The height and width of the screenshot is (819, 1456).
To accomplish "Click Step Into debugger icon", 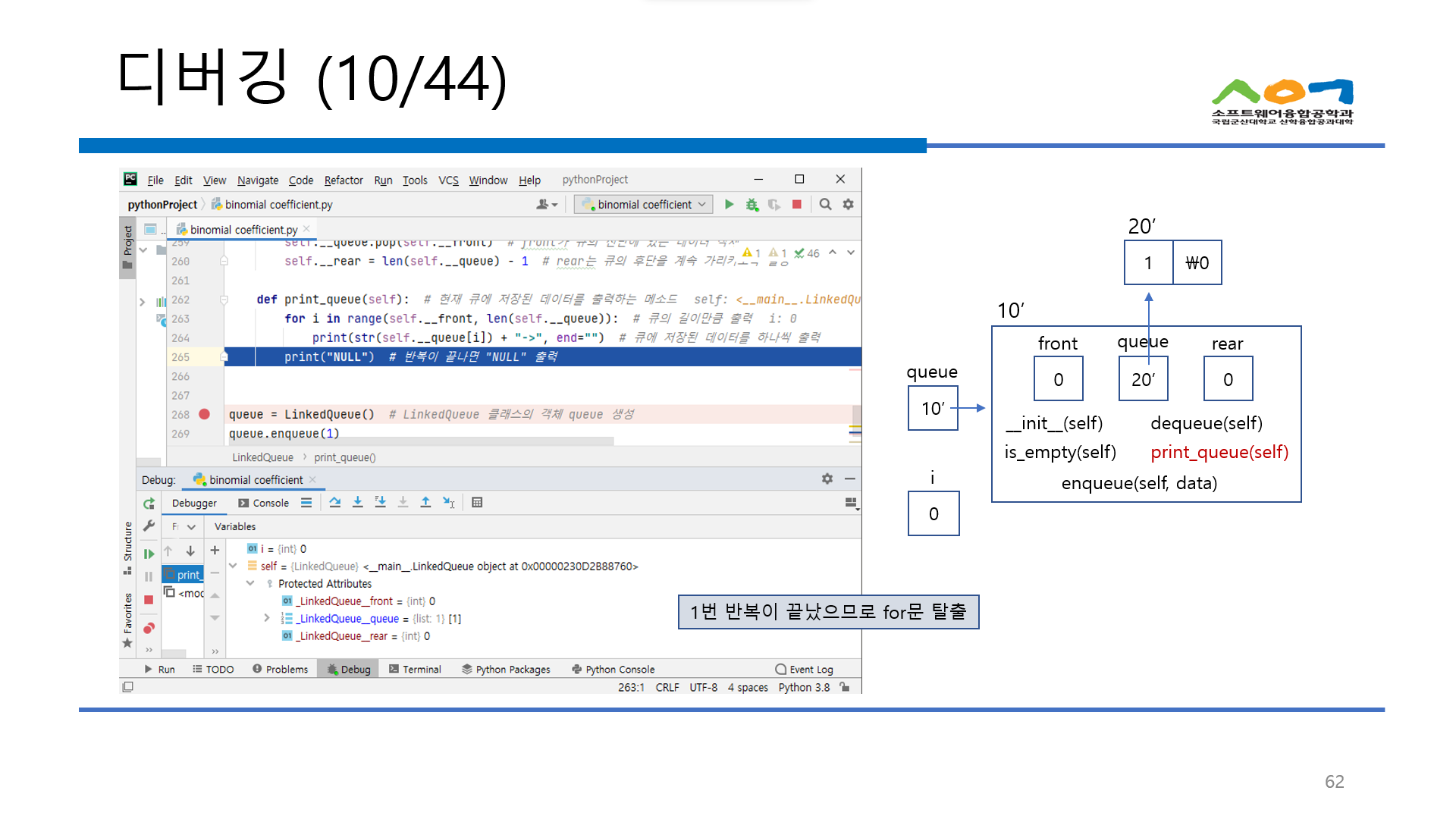I will (358, 503).
